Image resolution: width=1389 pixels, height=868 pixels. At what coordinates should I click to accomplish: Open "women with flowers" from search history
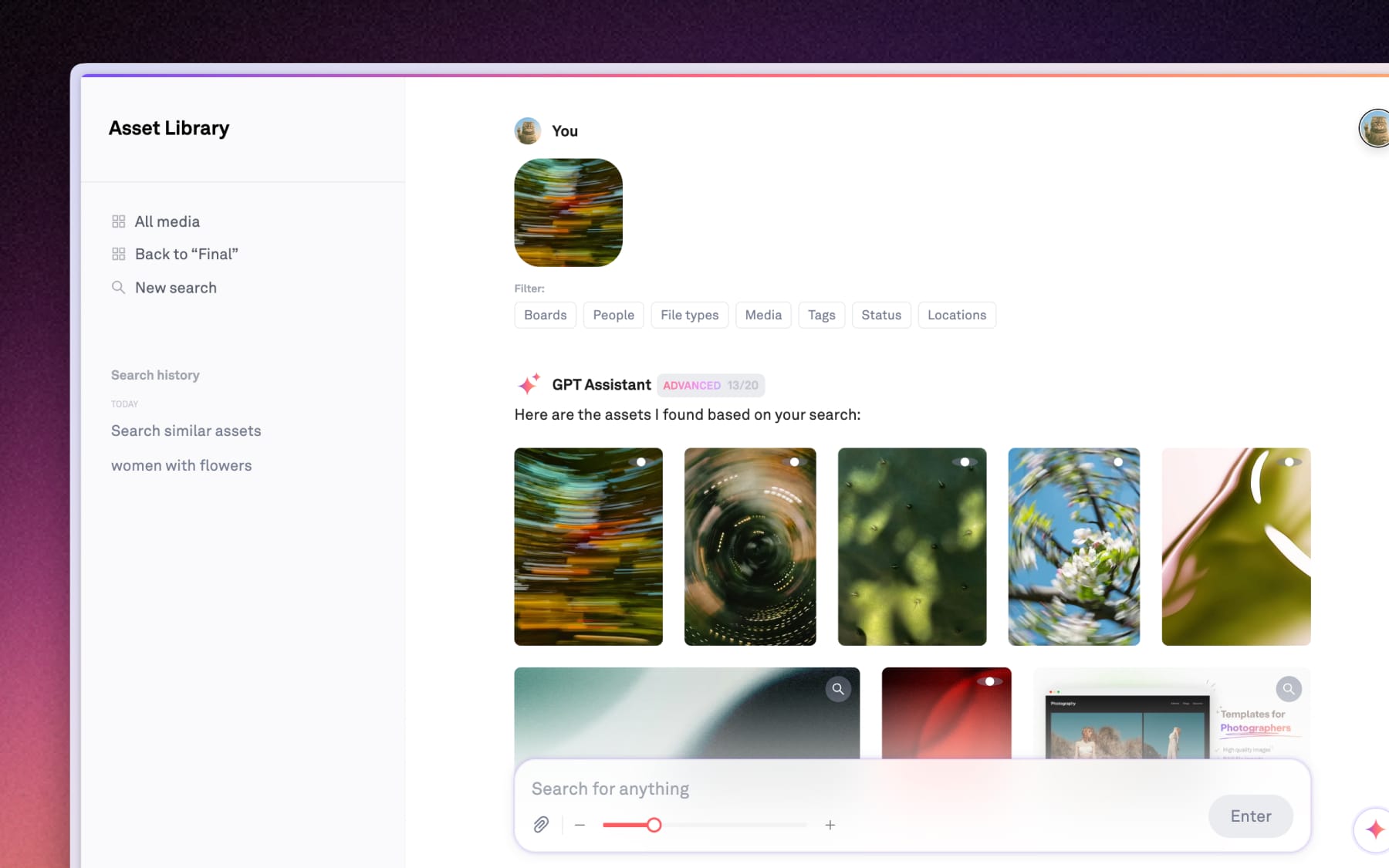click(x=181, y=465)
